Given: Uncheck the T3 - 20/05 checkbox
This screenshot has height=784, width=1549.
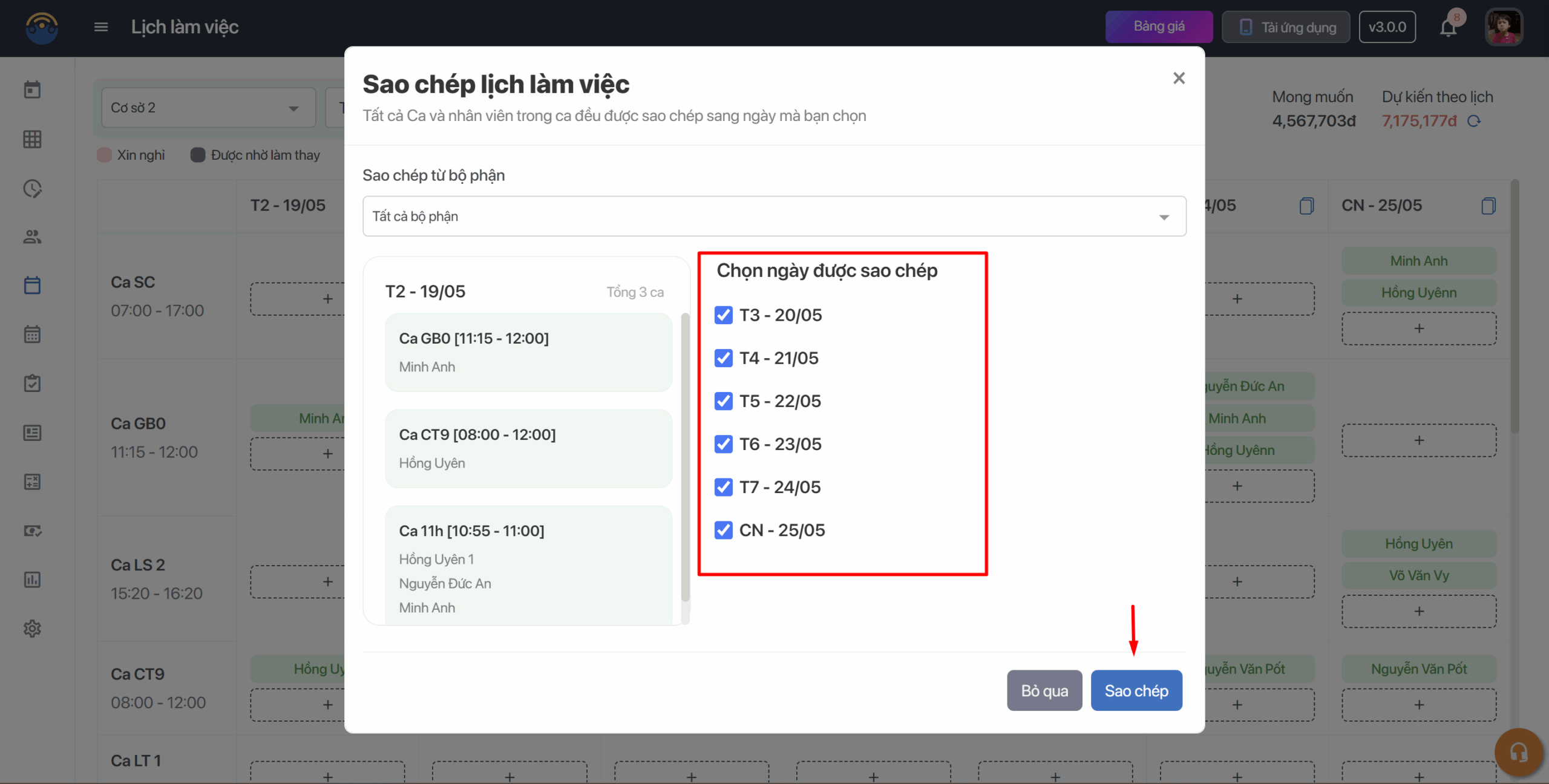Looking at the screenshot, I should 723,315.
